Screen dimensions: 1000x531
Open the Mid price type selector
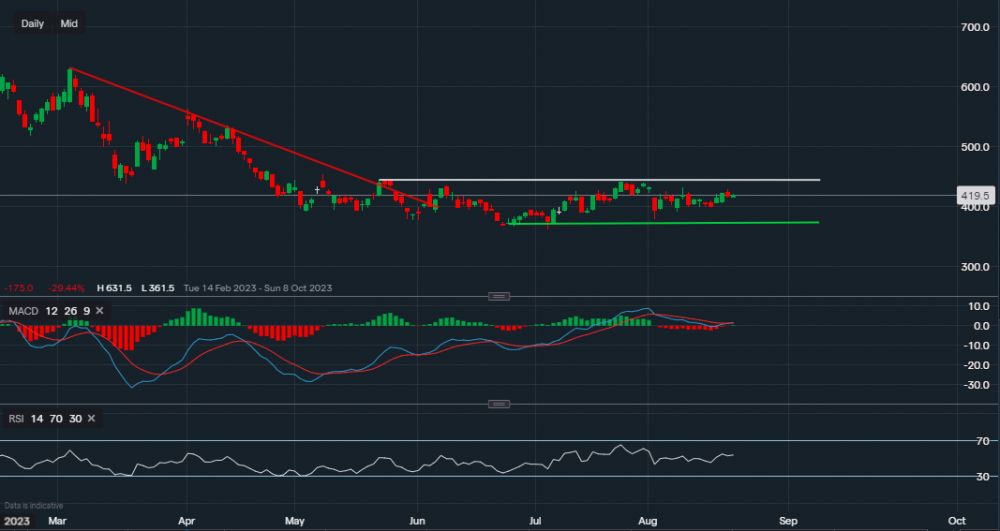[x=69, y=23]
